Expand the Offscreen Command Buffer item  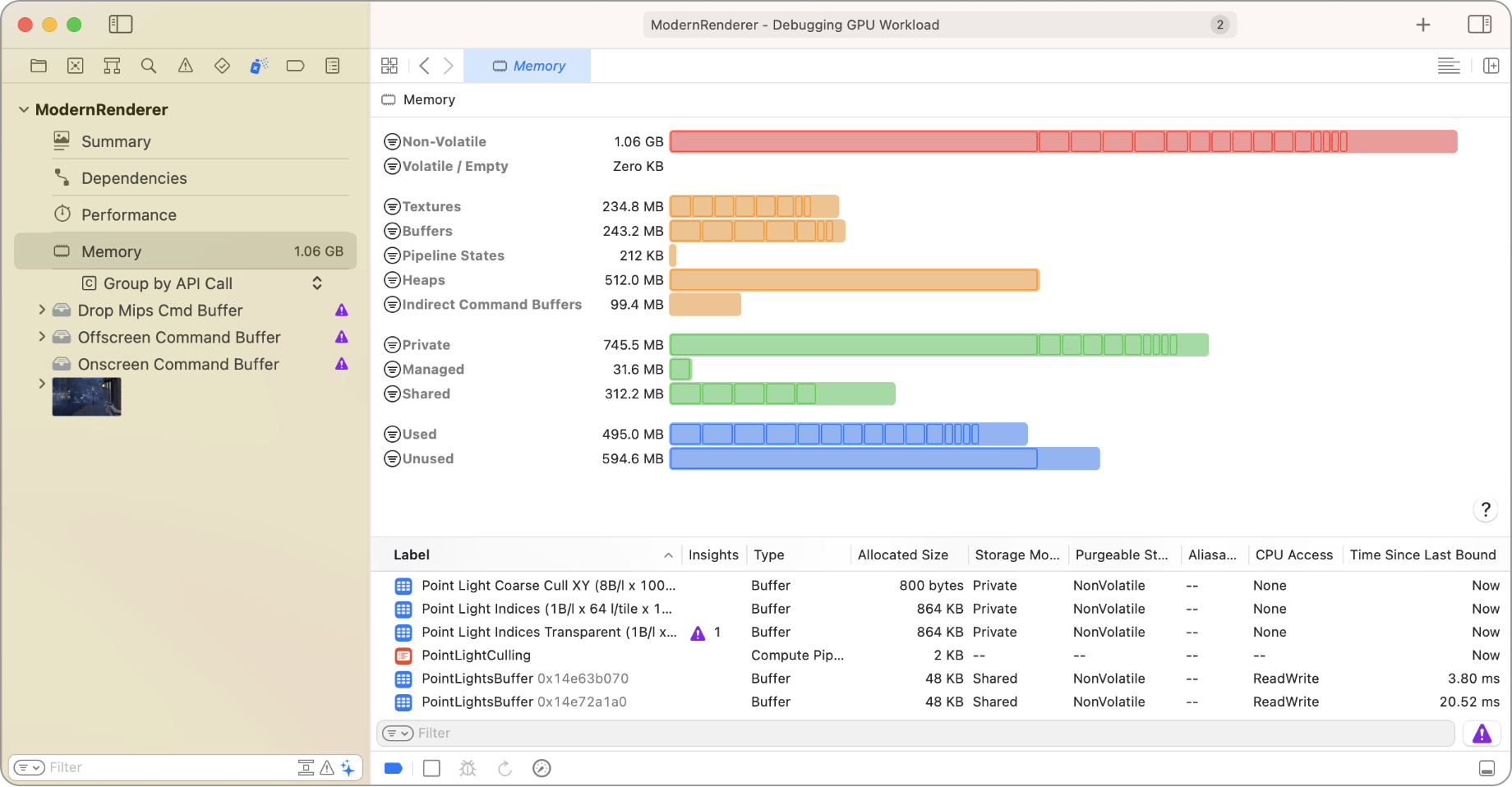tap(42, 338)
